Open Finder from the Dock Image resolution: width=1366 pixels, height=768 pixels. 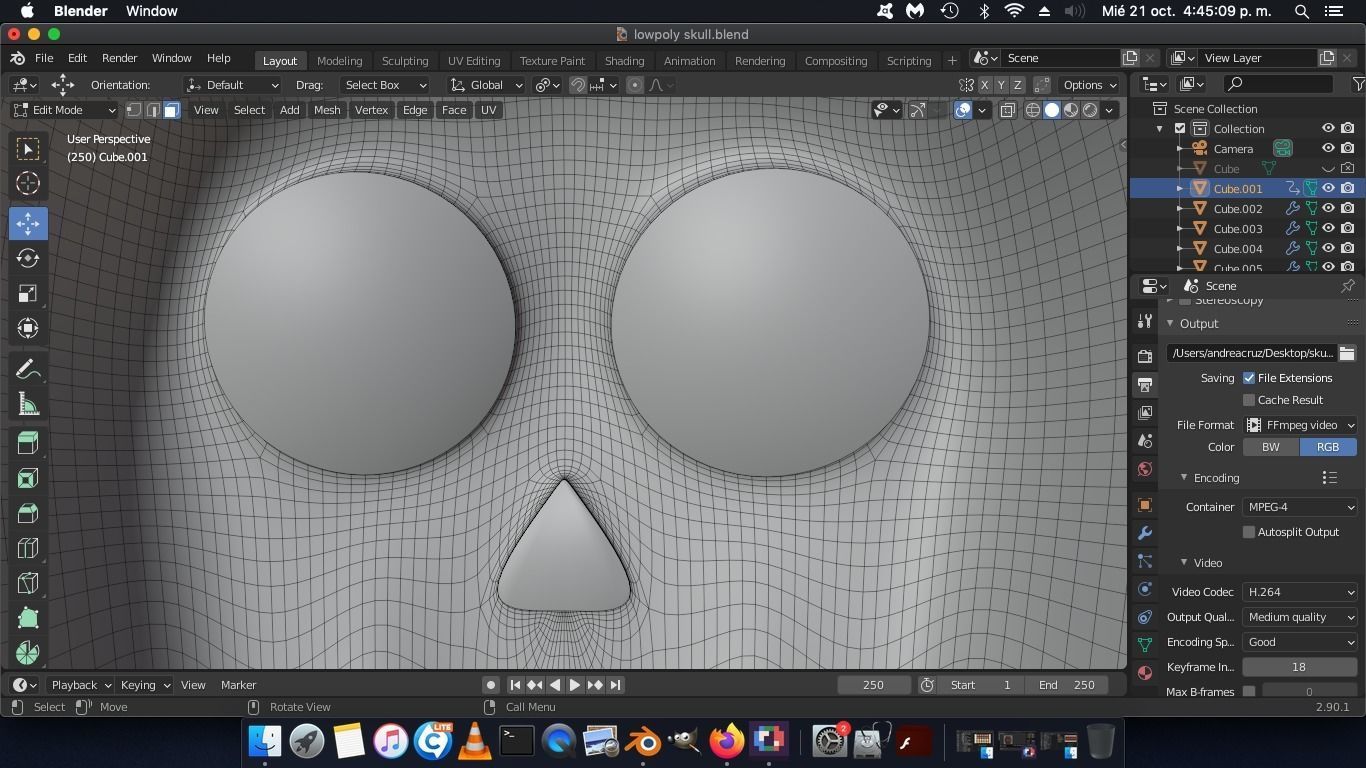[265, 741]
